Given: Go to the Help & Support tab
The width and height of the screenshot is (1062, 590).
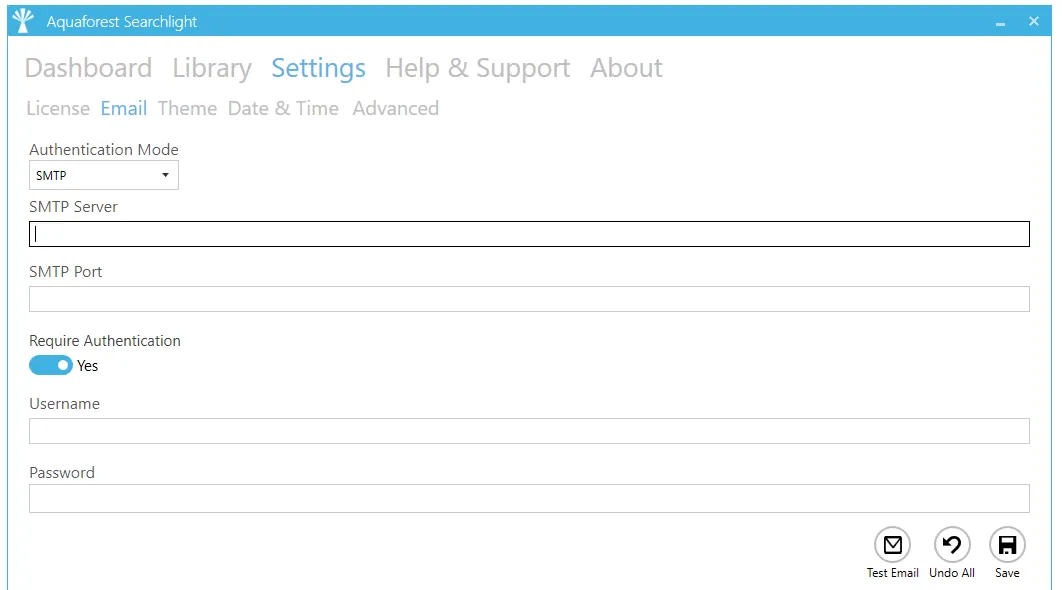Looking at the screenshot, I should click(477, 68).
